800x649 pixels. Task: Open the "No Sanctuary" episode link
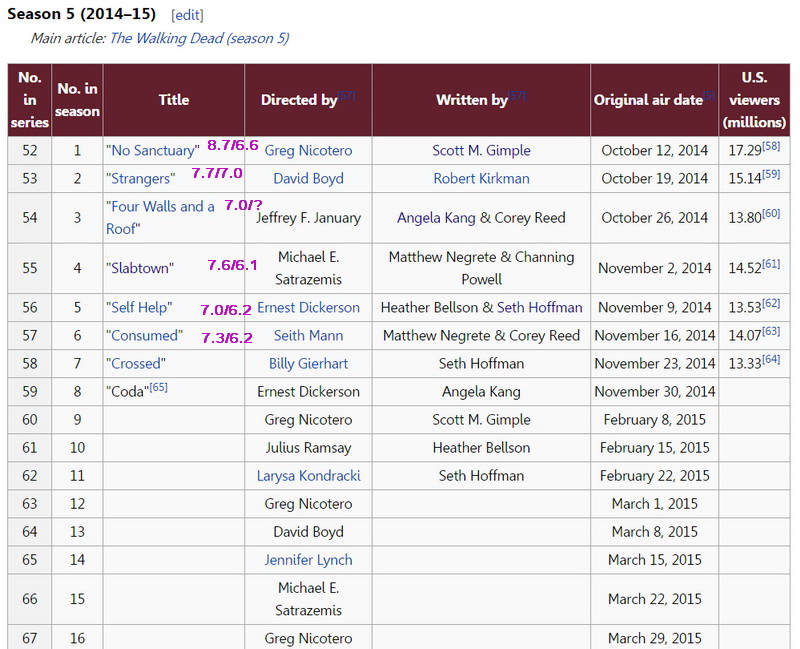tap(153, 151)
